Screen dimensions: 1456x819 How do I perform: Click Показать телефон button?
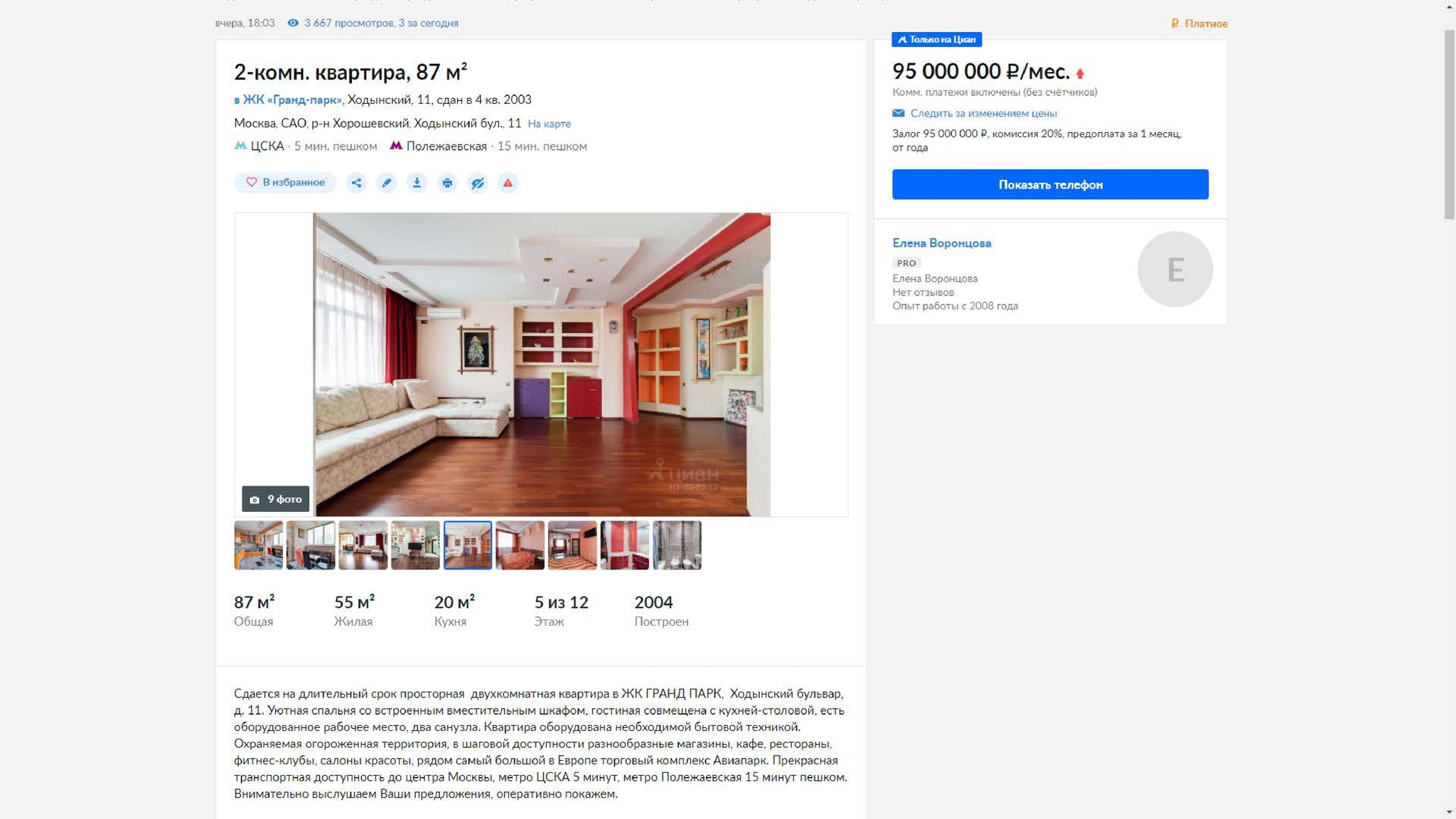1050,184
